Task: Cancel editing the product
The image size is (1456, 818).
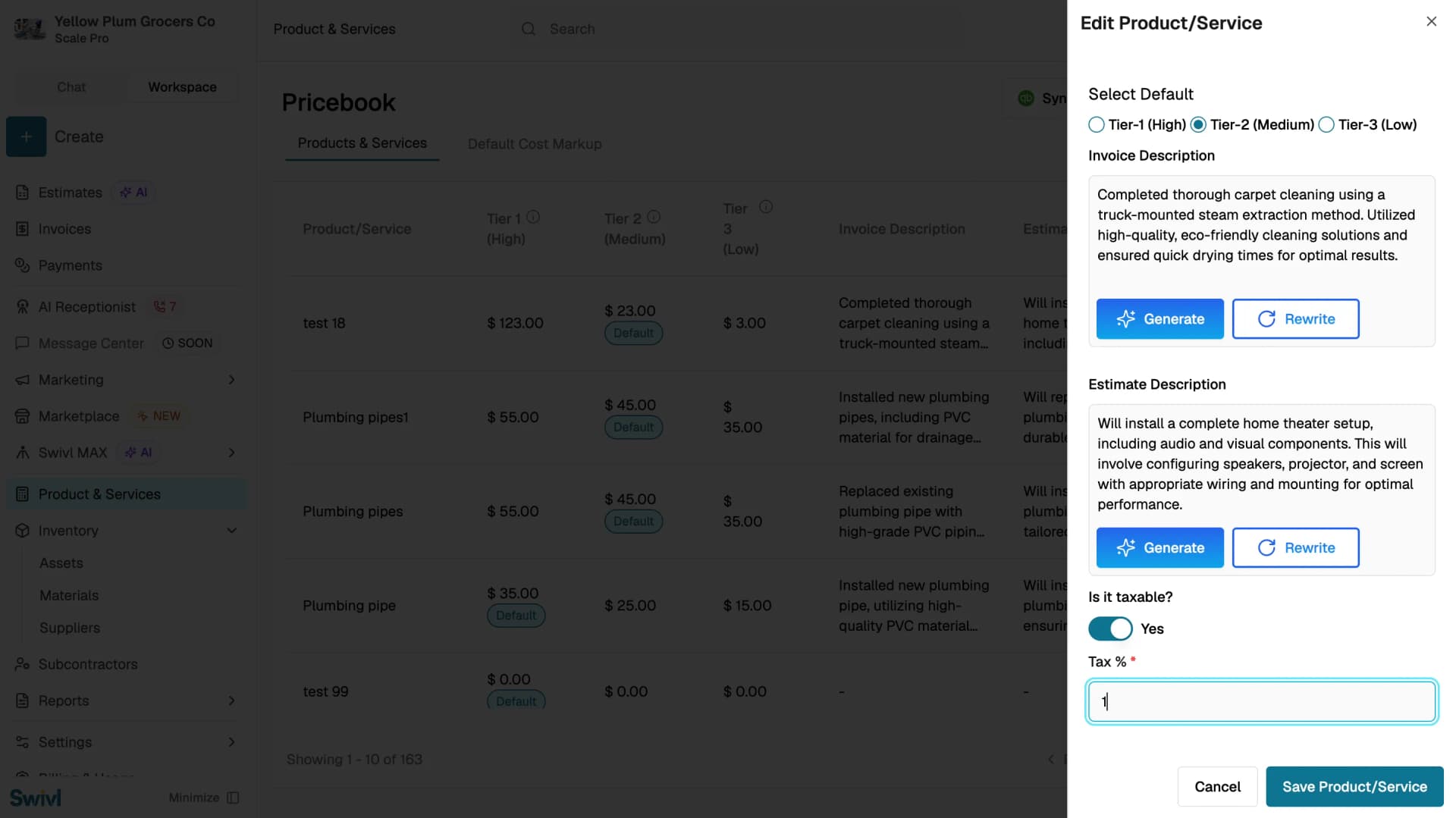Action: (1217, 786)
